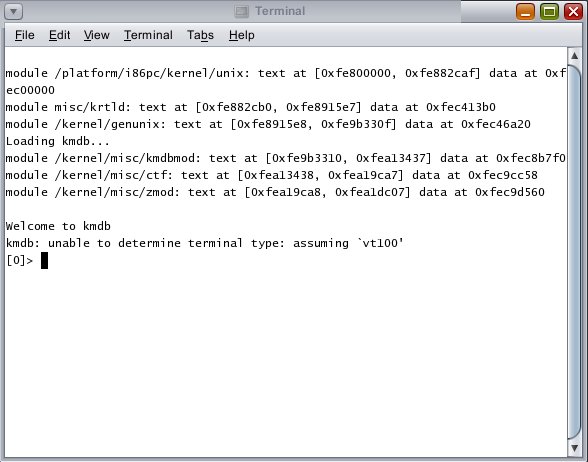The height and width of the screenshot is (462, 588).
Task: Click the scrollbar up arrow
Action: coord(574,56)
